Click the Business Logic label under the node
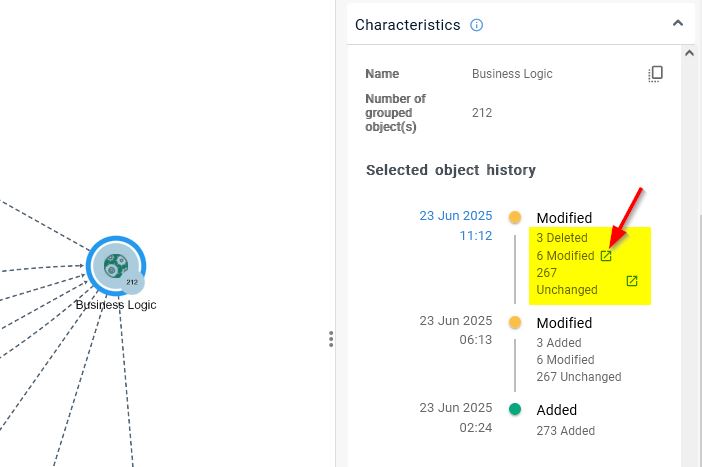Viewport: 702px width, 467px height. coord(116,305)
